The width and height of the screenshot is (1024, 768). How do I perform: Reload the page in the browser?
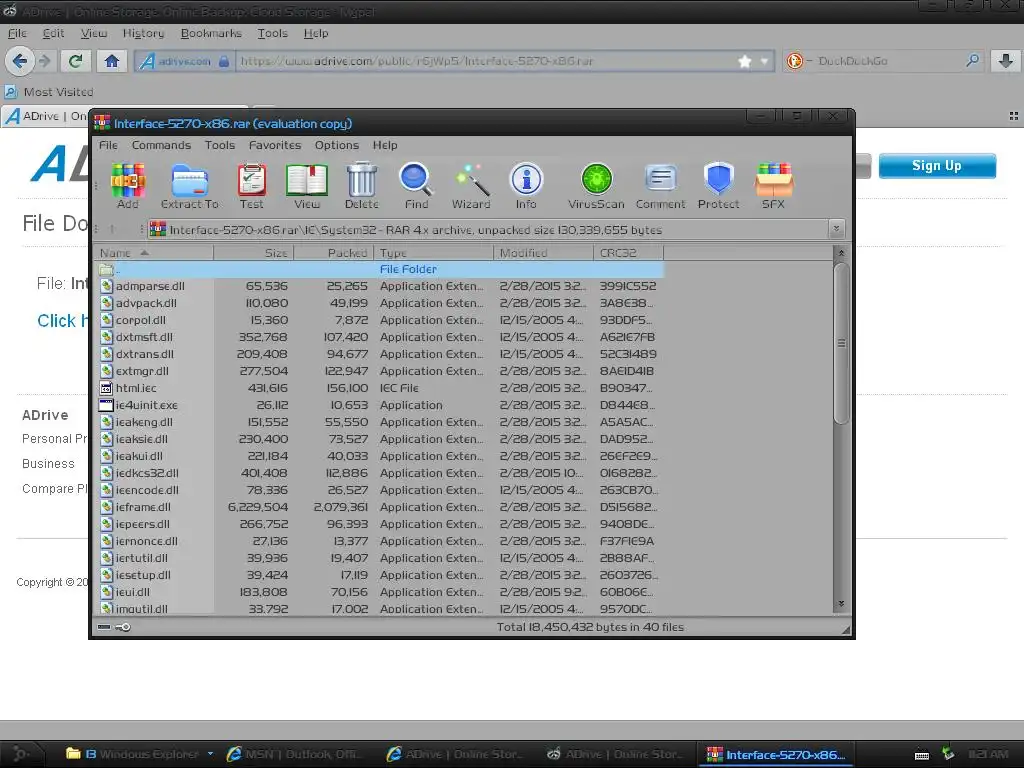click(76, 61)
